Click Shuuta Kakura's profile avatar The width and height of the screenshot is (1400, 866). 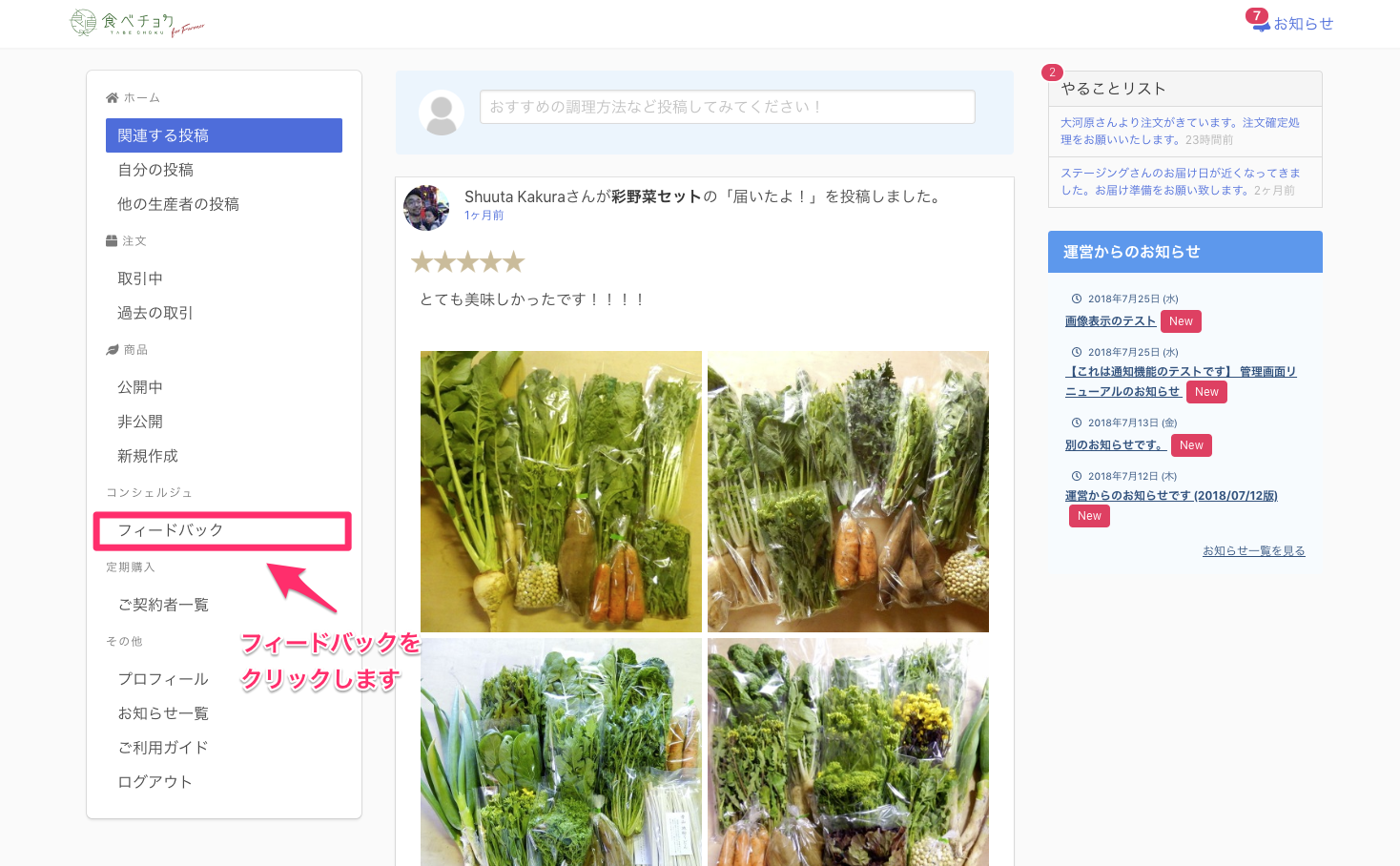pyautogui.click(x=426, y=207)
